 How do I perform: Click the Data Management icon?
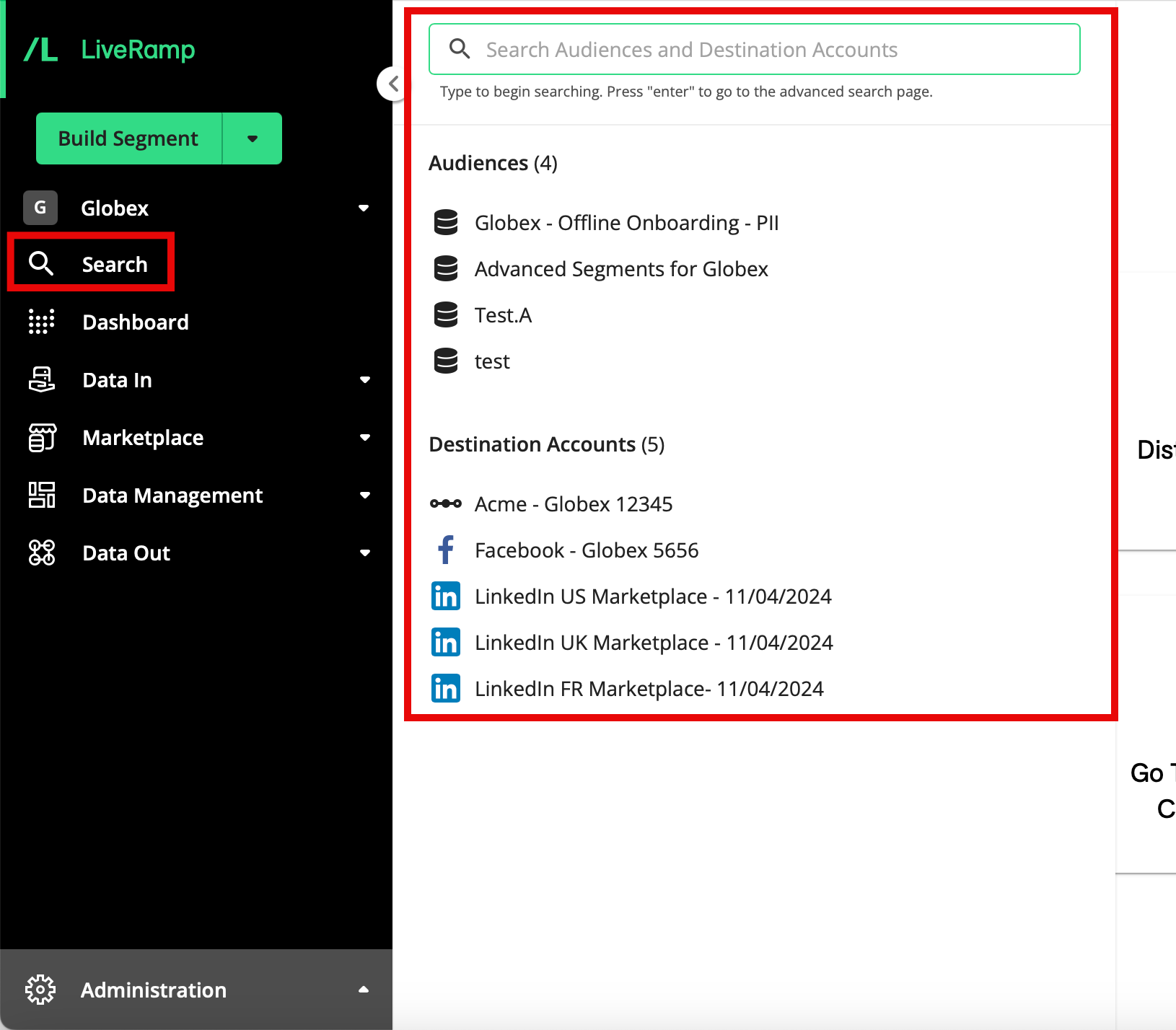pyautogui.click(x=42, y=495)
